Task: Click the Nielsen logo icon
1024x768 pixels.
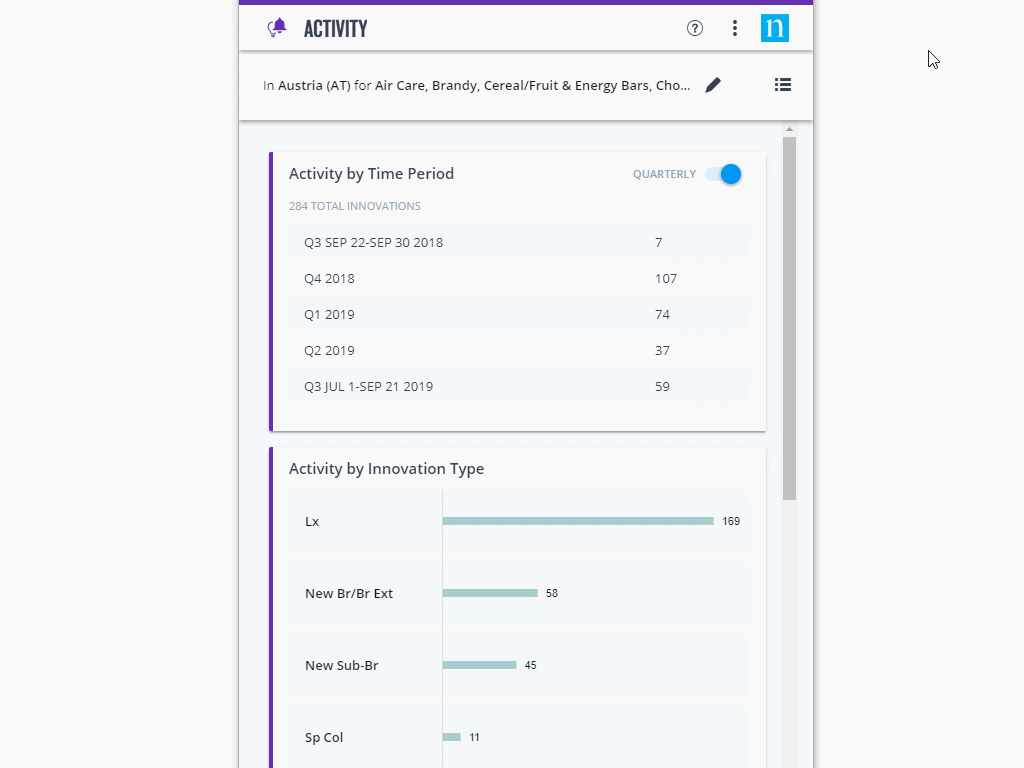Action: tap(774, 28)
